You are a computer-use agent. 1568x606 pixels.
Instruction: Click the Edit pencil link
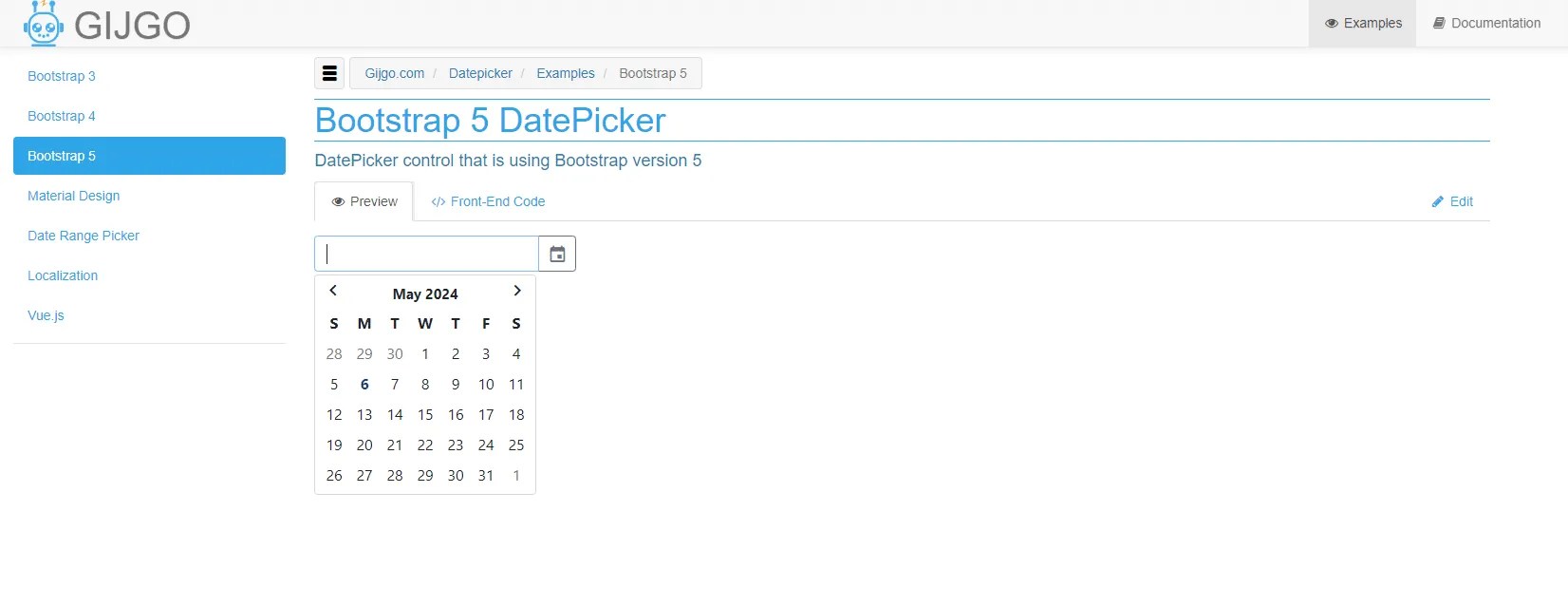click(x=1452, y=201)
